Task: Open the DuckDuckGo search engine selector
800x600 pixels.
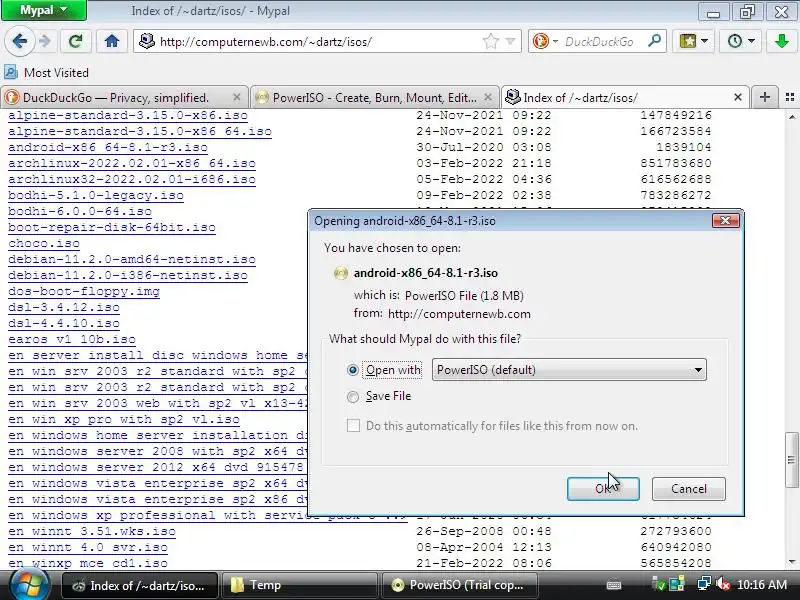Action: pyautogui.click(x=545, y=41)
